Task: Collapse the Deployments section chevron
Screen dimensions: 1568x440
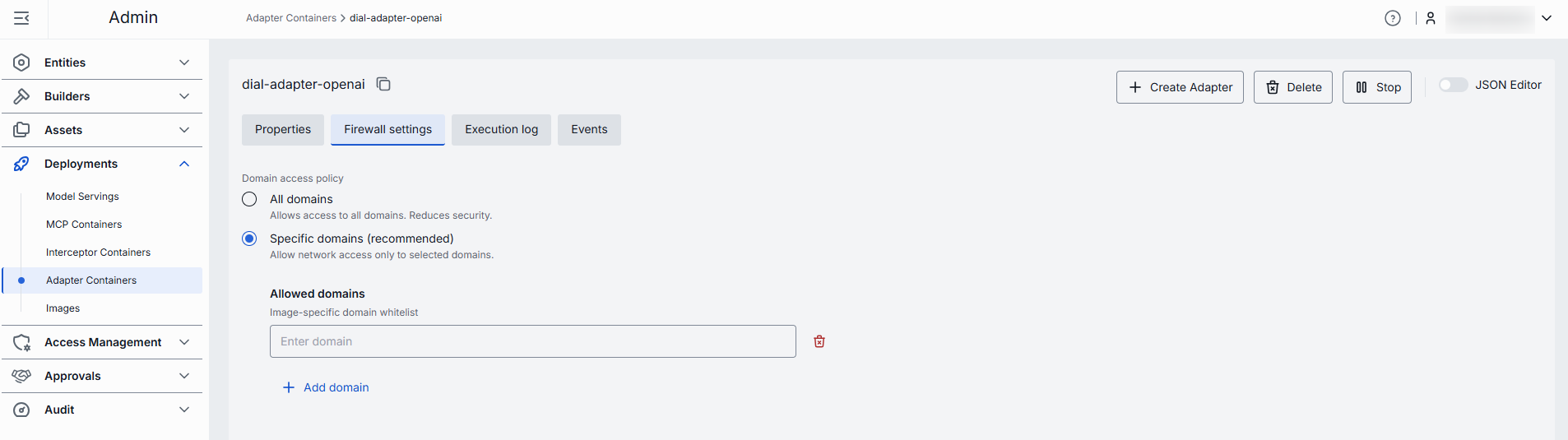Action: coord(184,164)
